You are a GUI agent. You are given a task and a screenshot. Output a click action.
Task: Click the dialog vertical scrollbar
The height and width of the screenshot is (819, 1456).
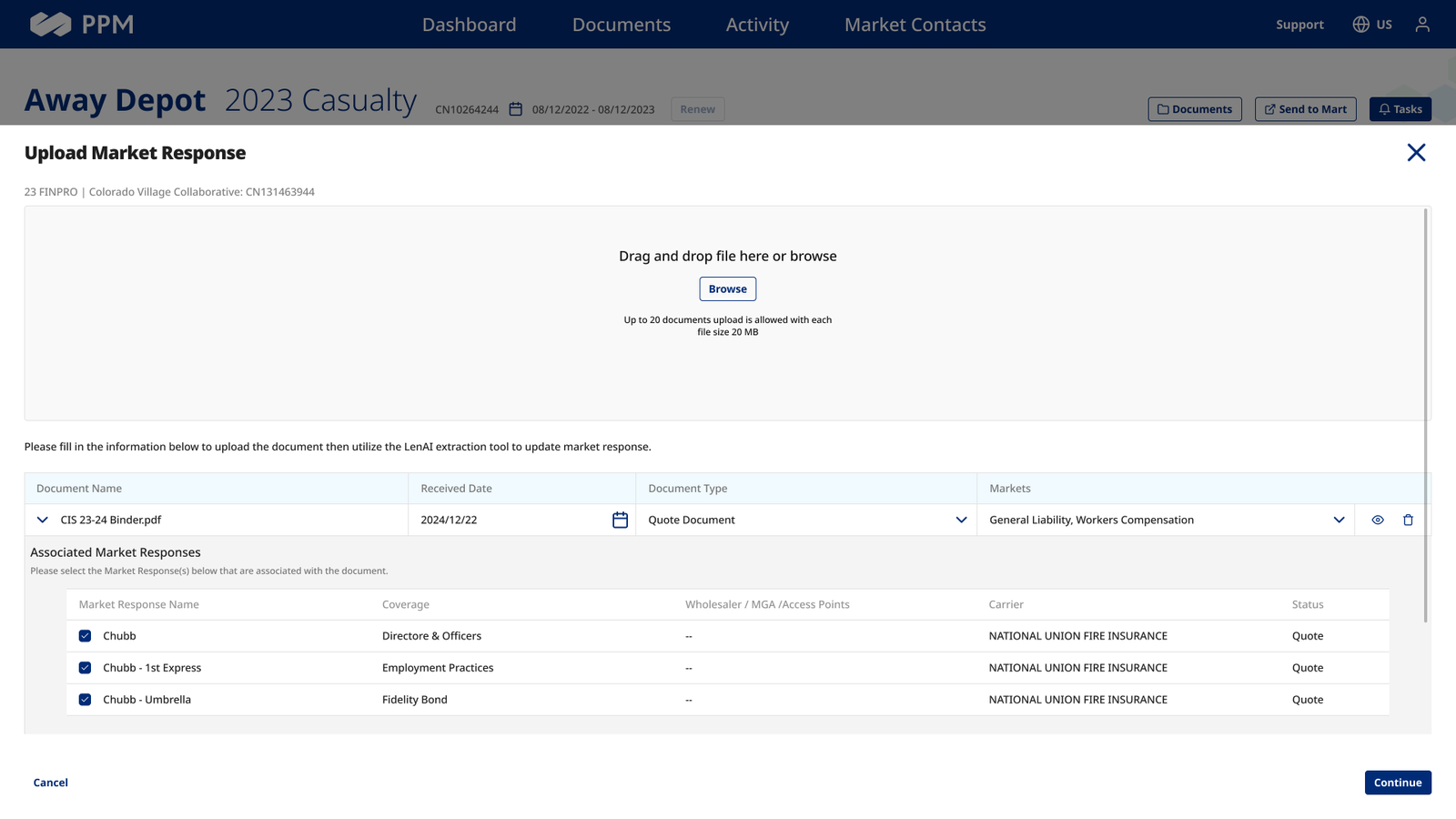[1425, 416]
